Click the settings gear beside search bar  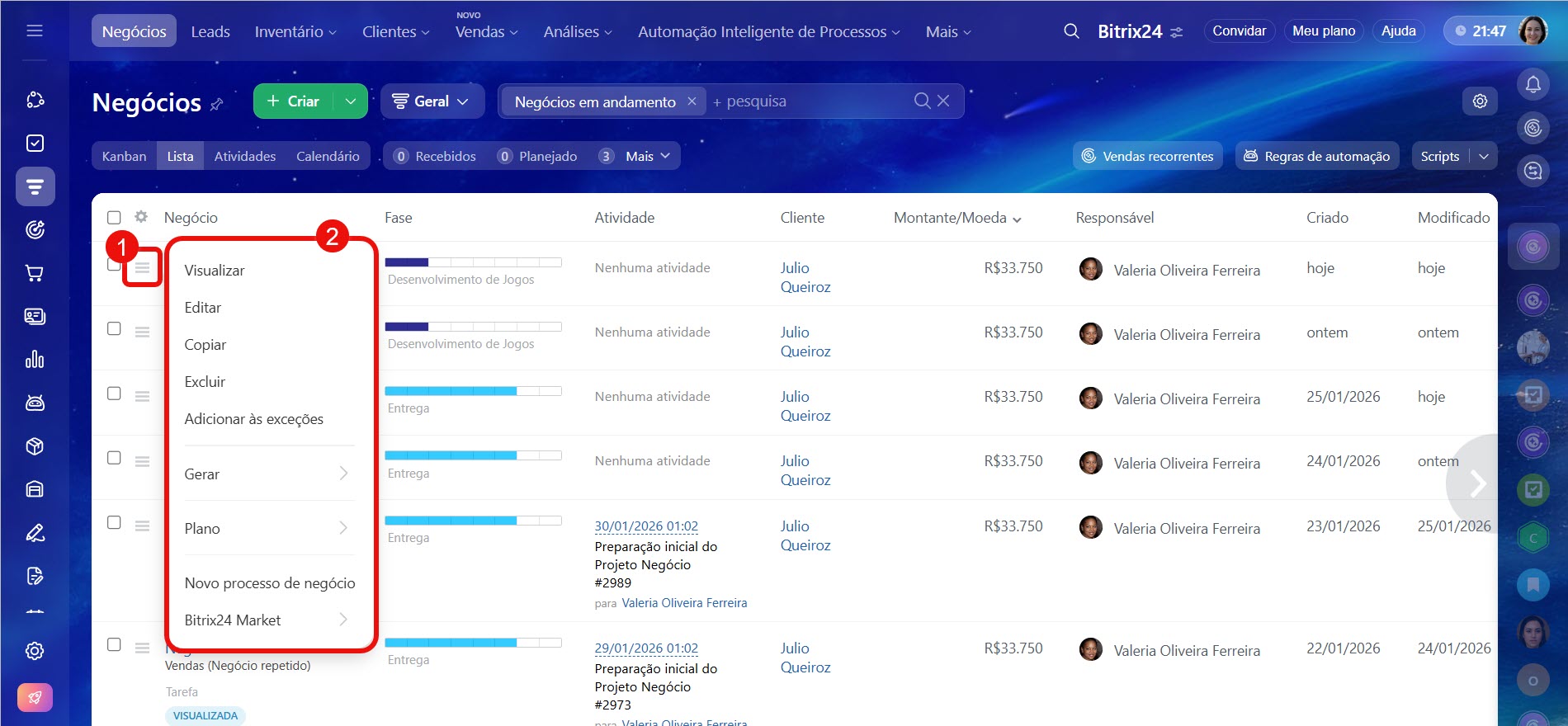point(1480,101)
